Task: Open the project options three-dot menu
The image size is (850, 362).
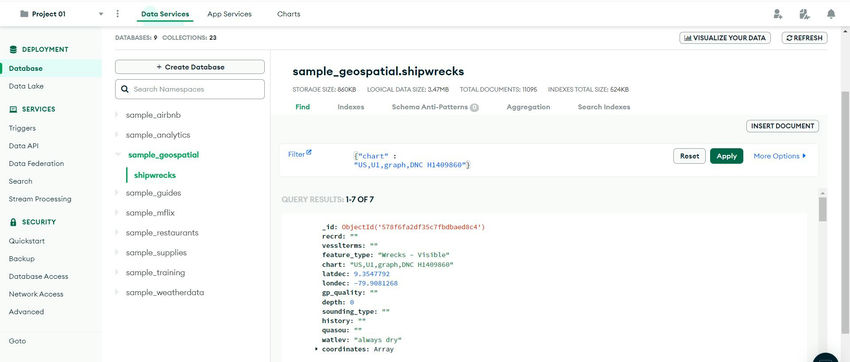Action: (118, 14)
